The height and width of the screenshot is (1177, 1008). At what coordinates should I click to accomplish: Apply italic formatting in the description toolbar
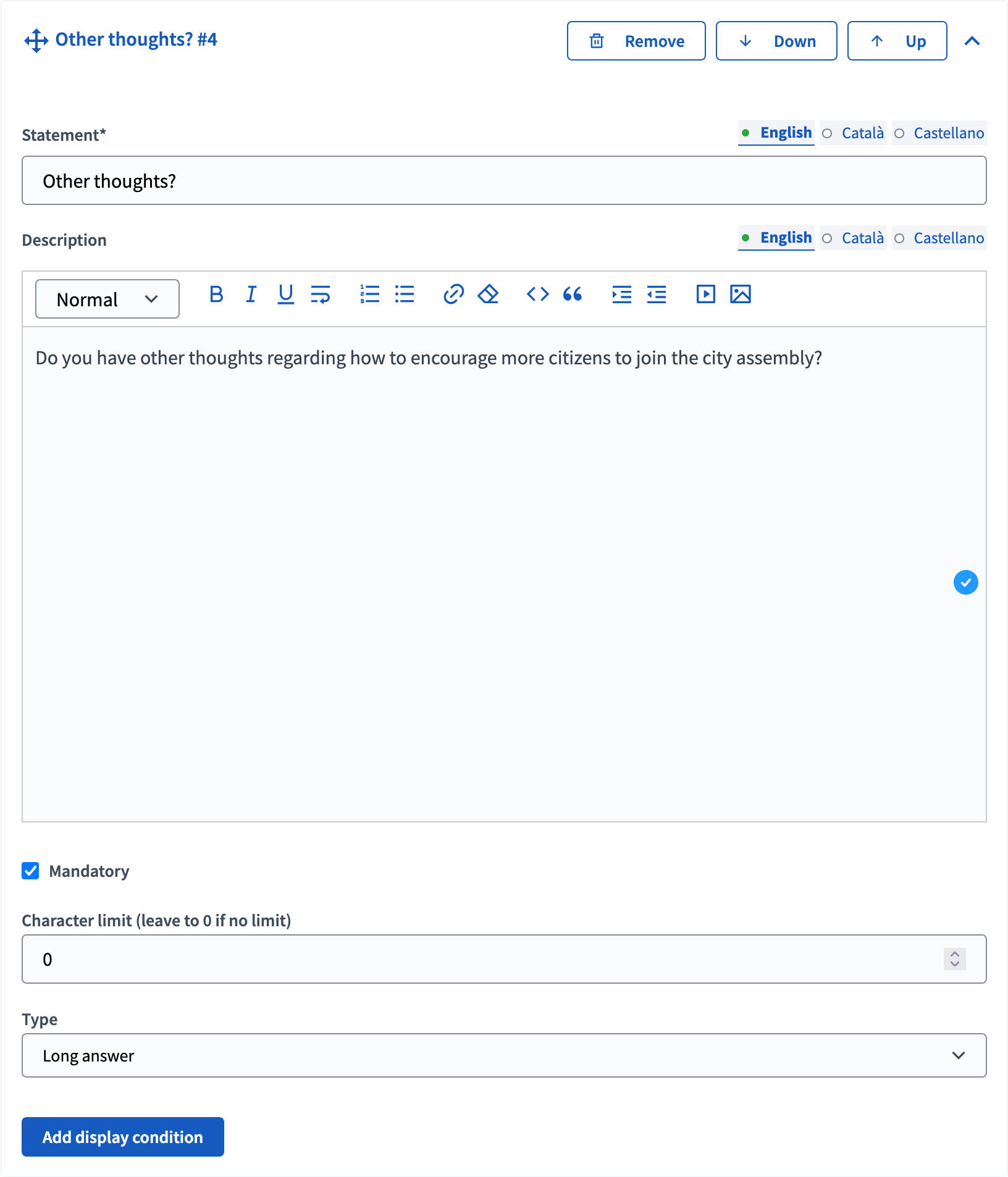251,295
